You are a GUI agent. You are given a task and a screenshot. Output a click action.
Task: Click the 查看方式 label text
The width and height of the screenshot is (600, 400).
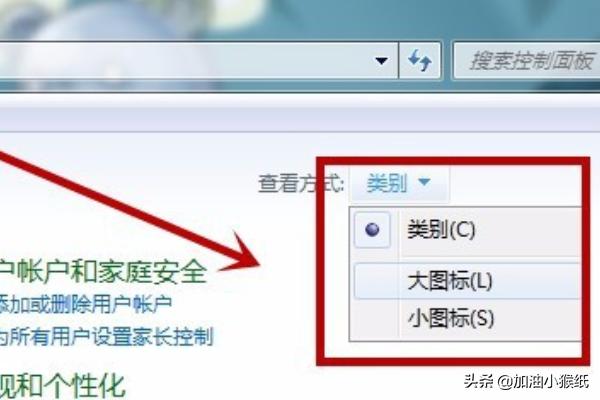[x=301, y=183]
